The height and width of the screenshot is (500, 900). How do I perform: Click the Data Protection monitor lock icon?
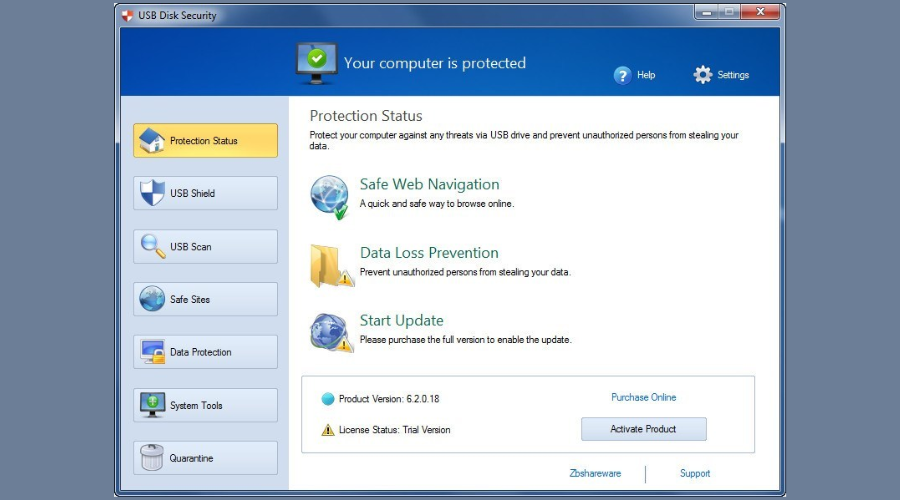[153, 352]
